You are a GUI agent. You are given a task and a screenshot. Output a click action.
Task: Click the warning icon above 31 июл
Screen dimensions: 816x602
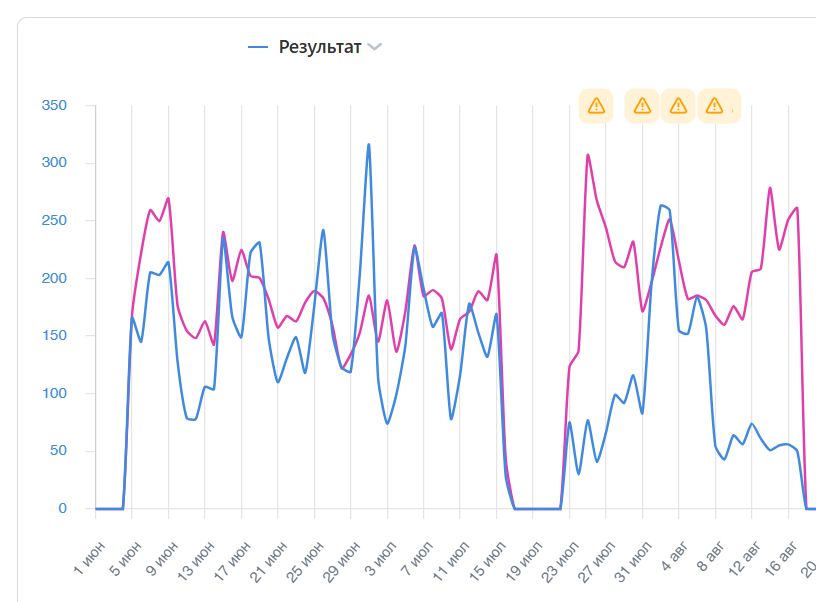(x=642, y=105)
